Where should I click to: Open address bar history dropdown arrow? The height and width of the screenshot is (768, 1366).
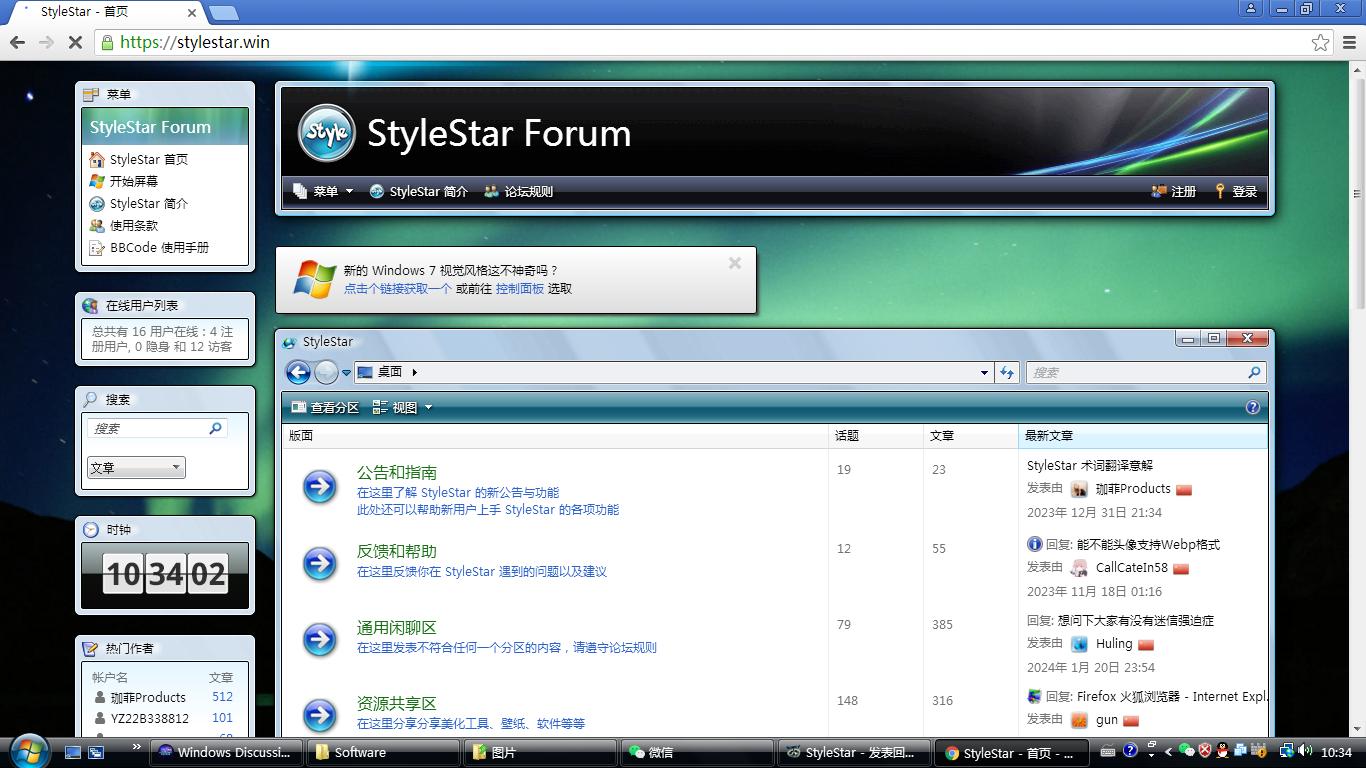click(984, 373)
